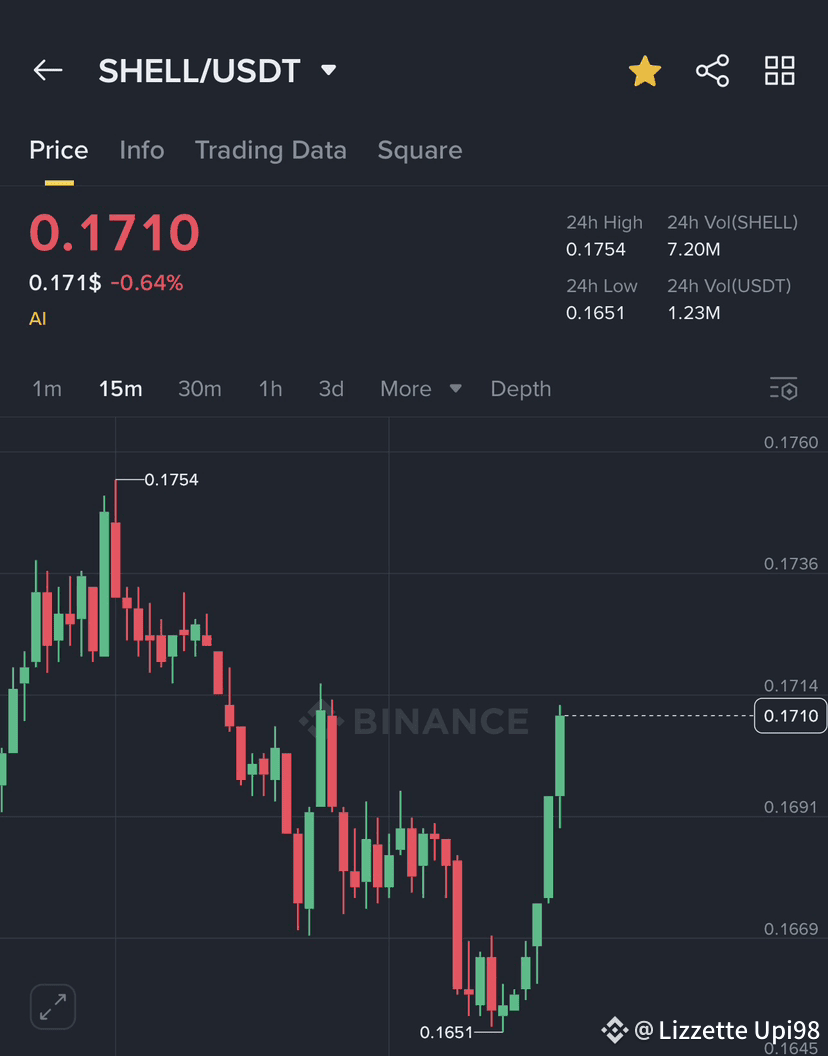Screen dimensions: 828x1056
Task: Share the SHELL/USDT chart
Action: 712,70
